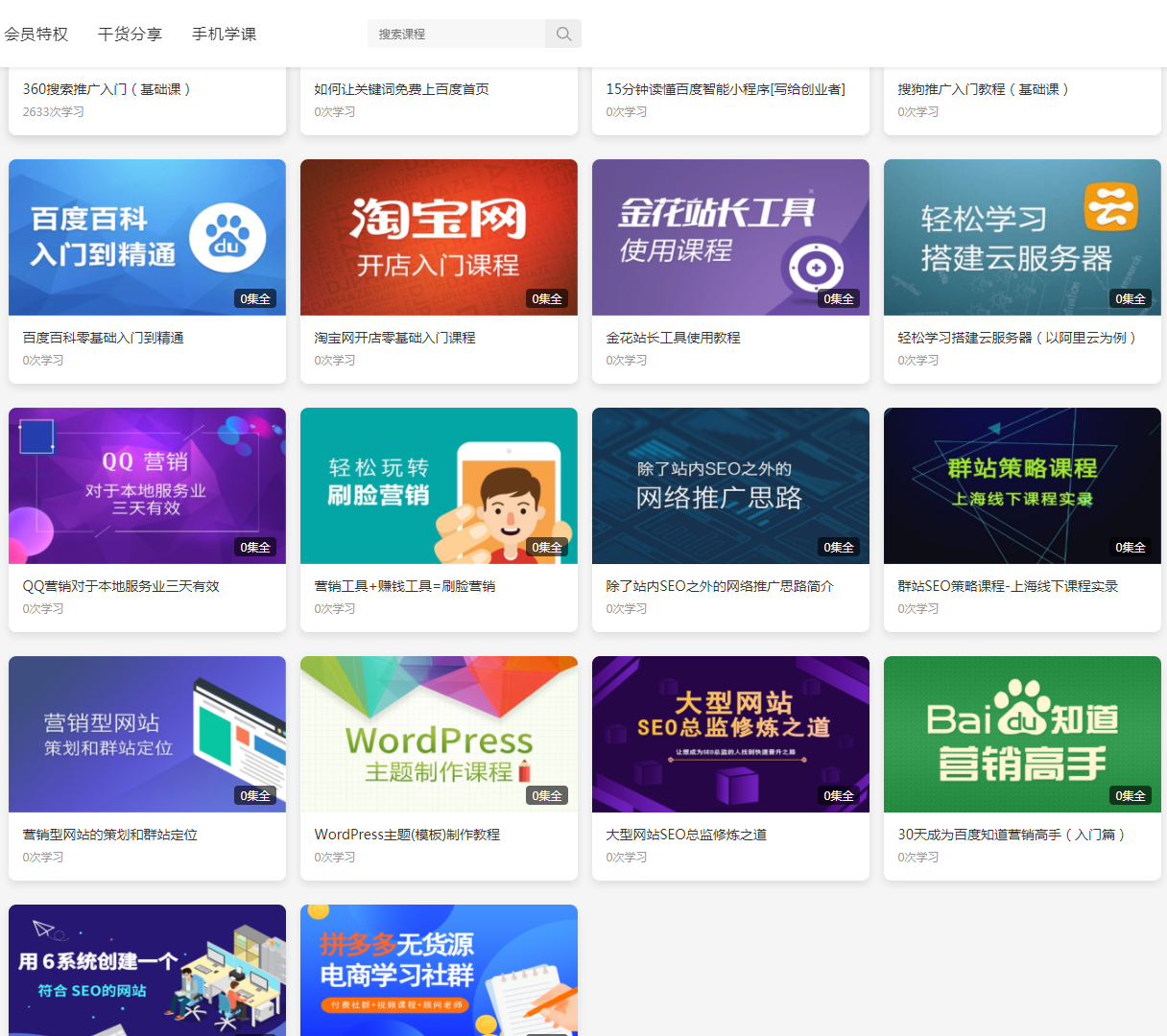1167x1036 pixels.
Task: Open 360搜索推广入门(基础课) course link
Action: pyautogui.click(x=107, y=89)
